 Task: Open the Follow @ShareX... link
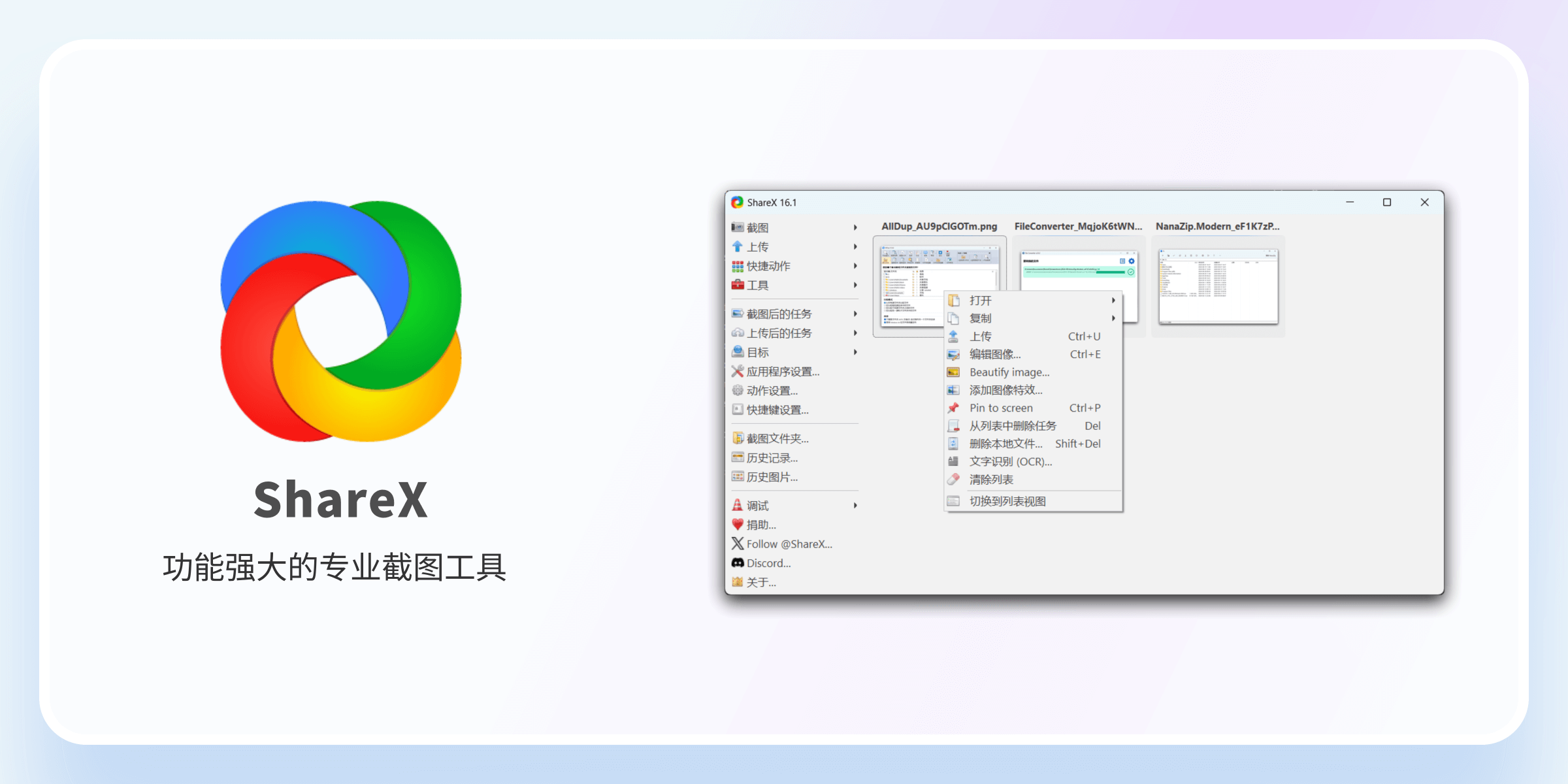click(794, 544)
